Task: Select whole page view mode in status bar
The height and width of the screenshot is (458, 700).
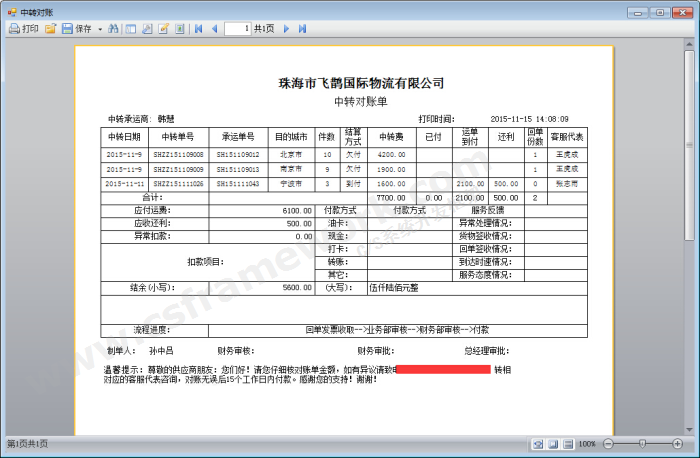Action: coord(552,443)
